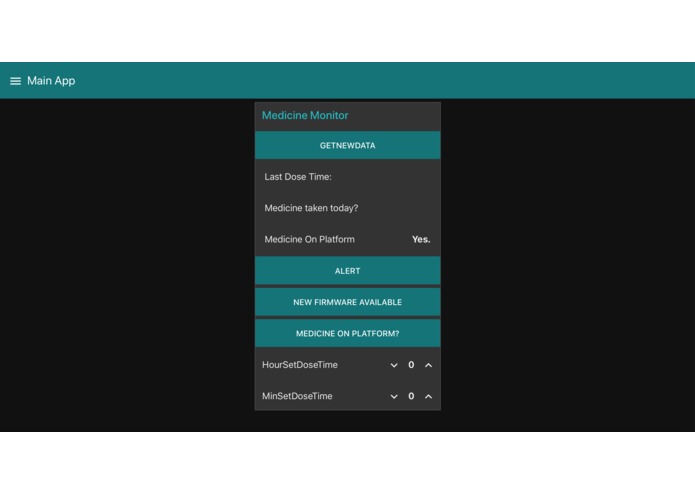
Task: Click the GETNEWDATA button
Action: coord(348,145)
